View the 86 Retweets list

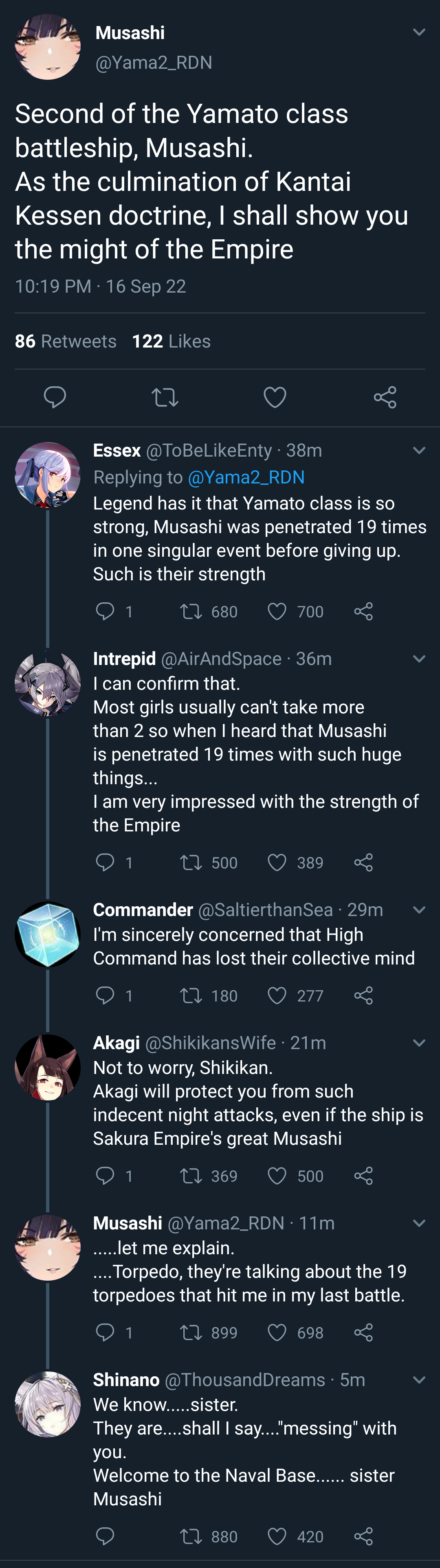point(65,341)
